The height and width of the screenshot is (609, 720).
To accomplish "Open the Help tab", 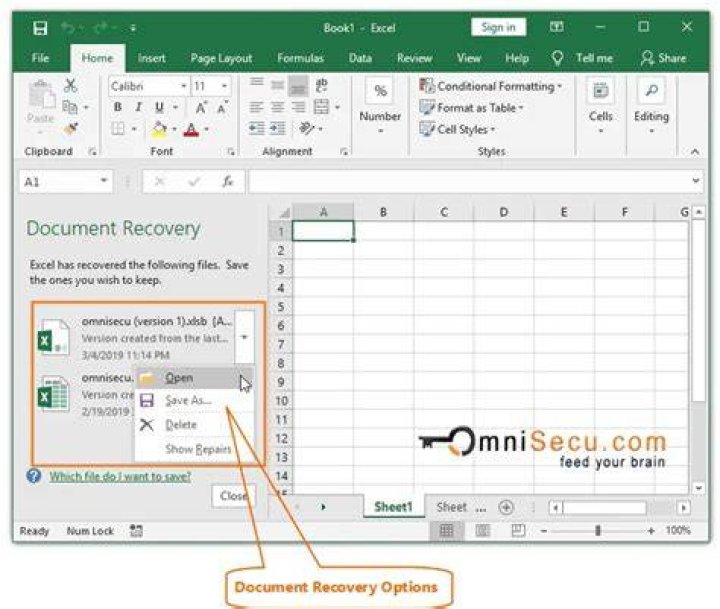I will [517, 58].
